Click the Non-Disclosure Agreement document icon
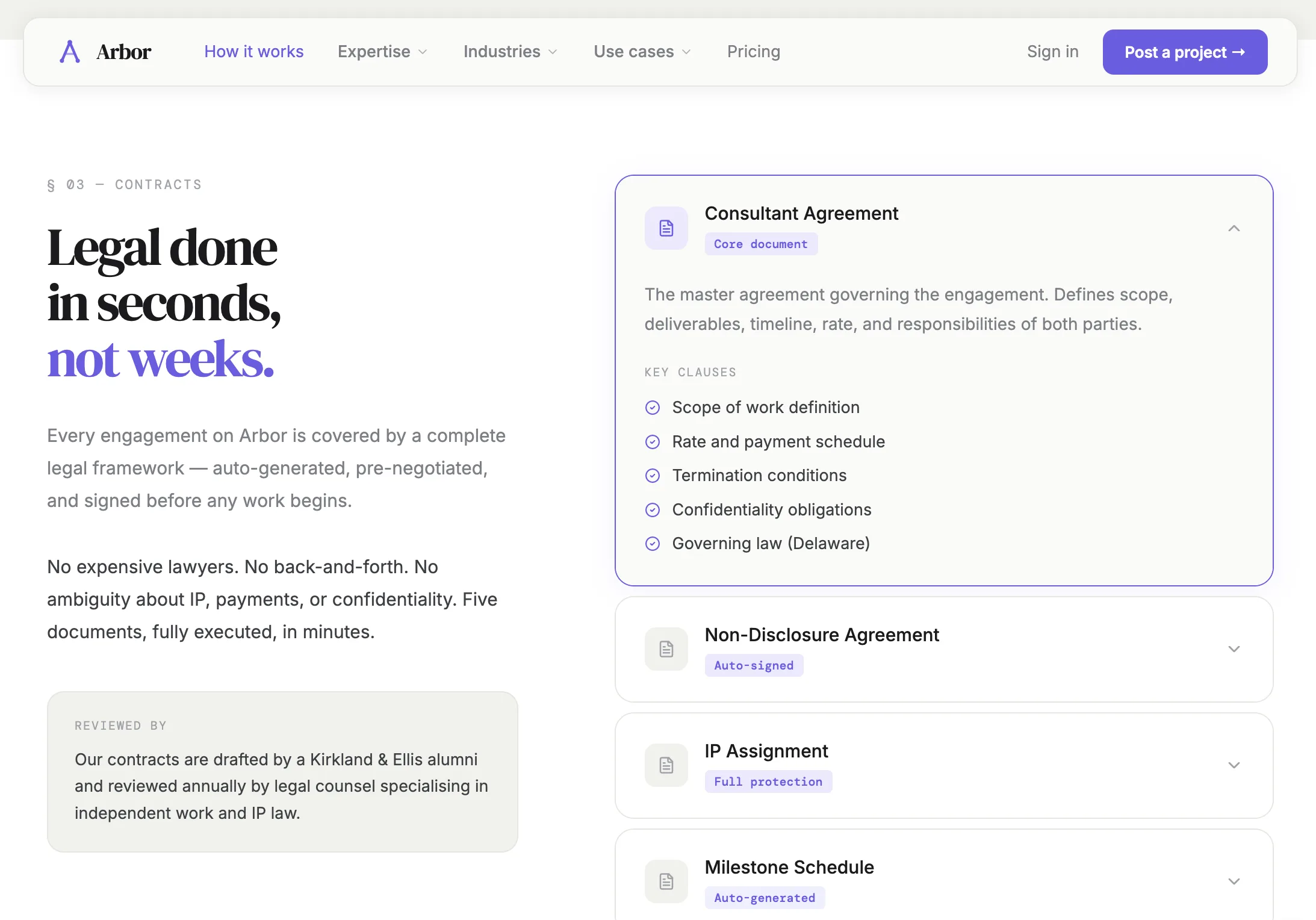 tap(666, 648)
